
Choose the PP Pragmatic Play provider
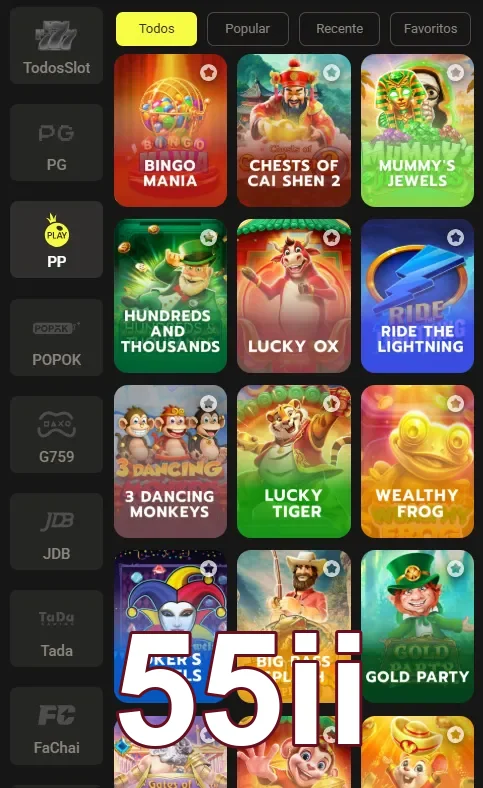pyautogui.click(x=56, y=240)
